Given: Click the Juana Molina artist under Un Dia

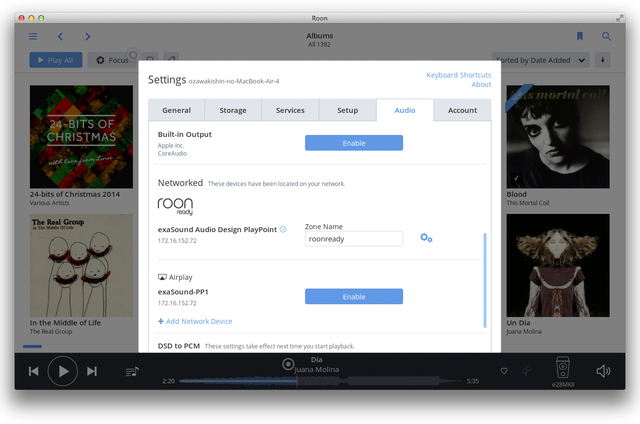Looking at the screenshot, I should [524, 331].
